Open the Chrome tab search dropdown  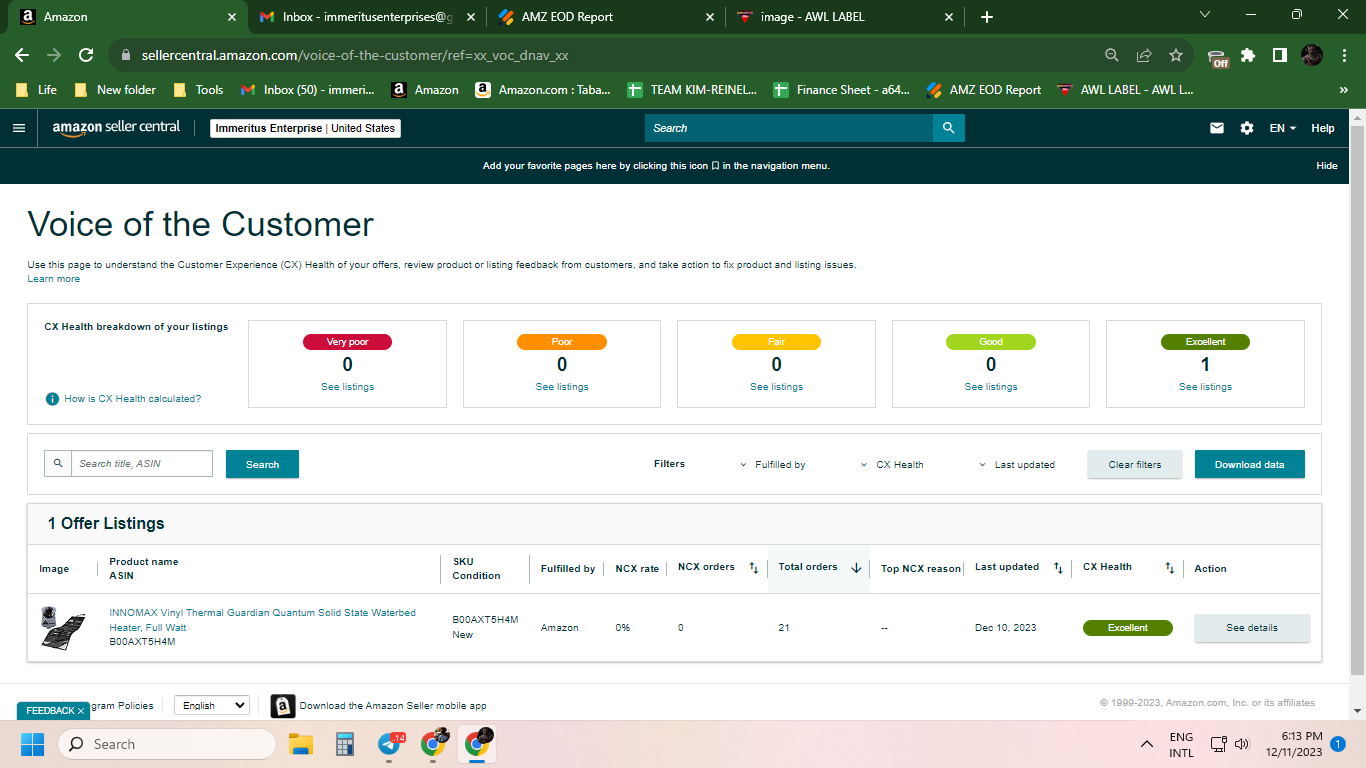(x=1205, y=15)
